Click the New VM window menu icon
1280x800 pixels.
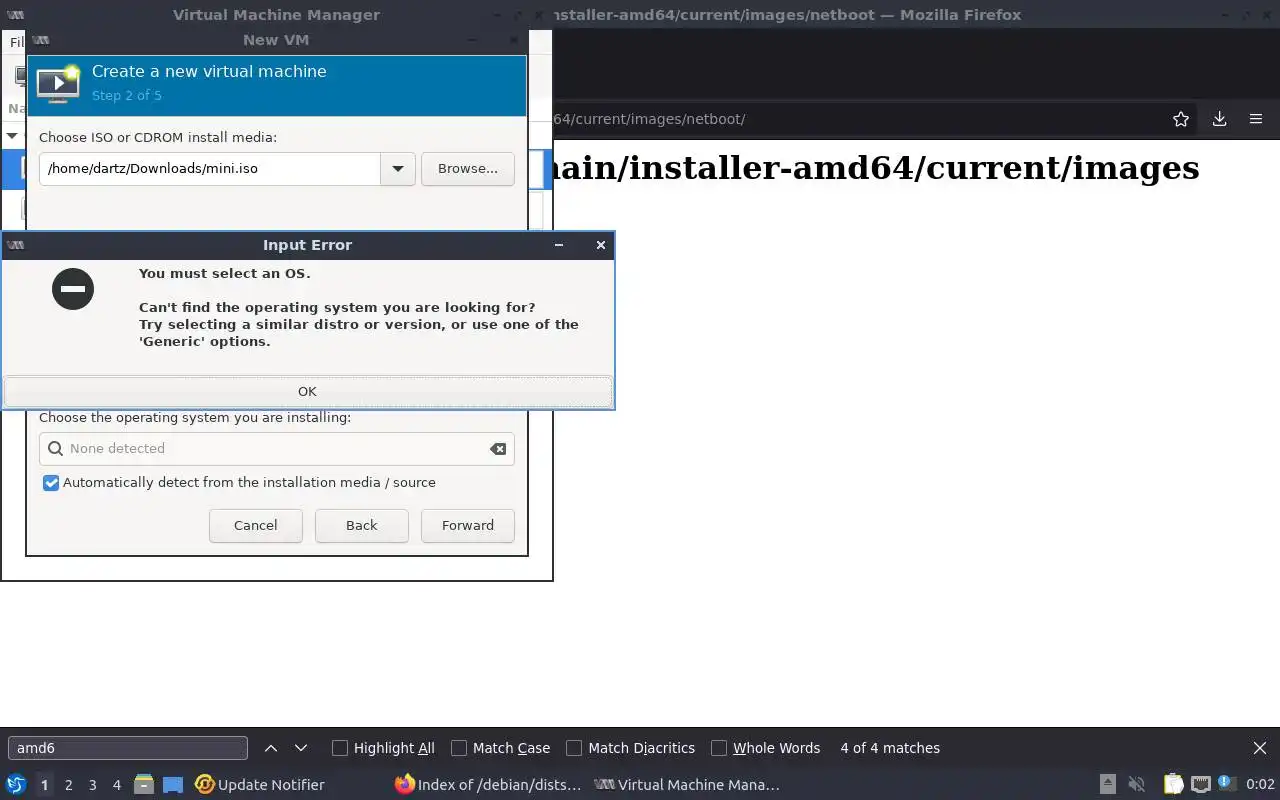pyautogui.click(x=41, y=40)
